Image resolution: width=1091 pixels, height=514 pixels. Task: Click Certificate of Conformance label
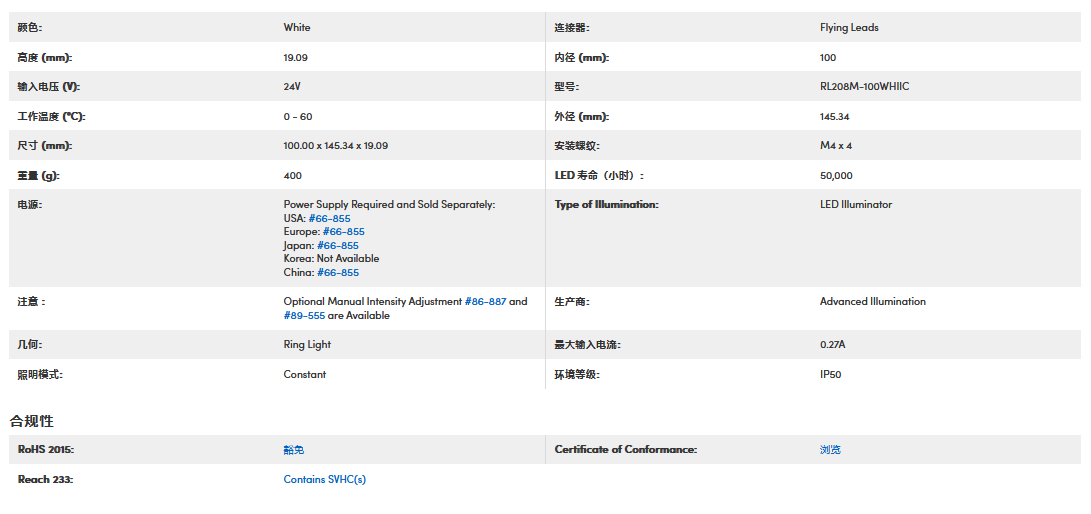[626, 450]
